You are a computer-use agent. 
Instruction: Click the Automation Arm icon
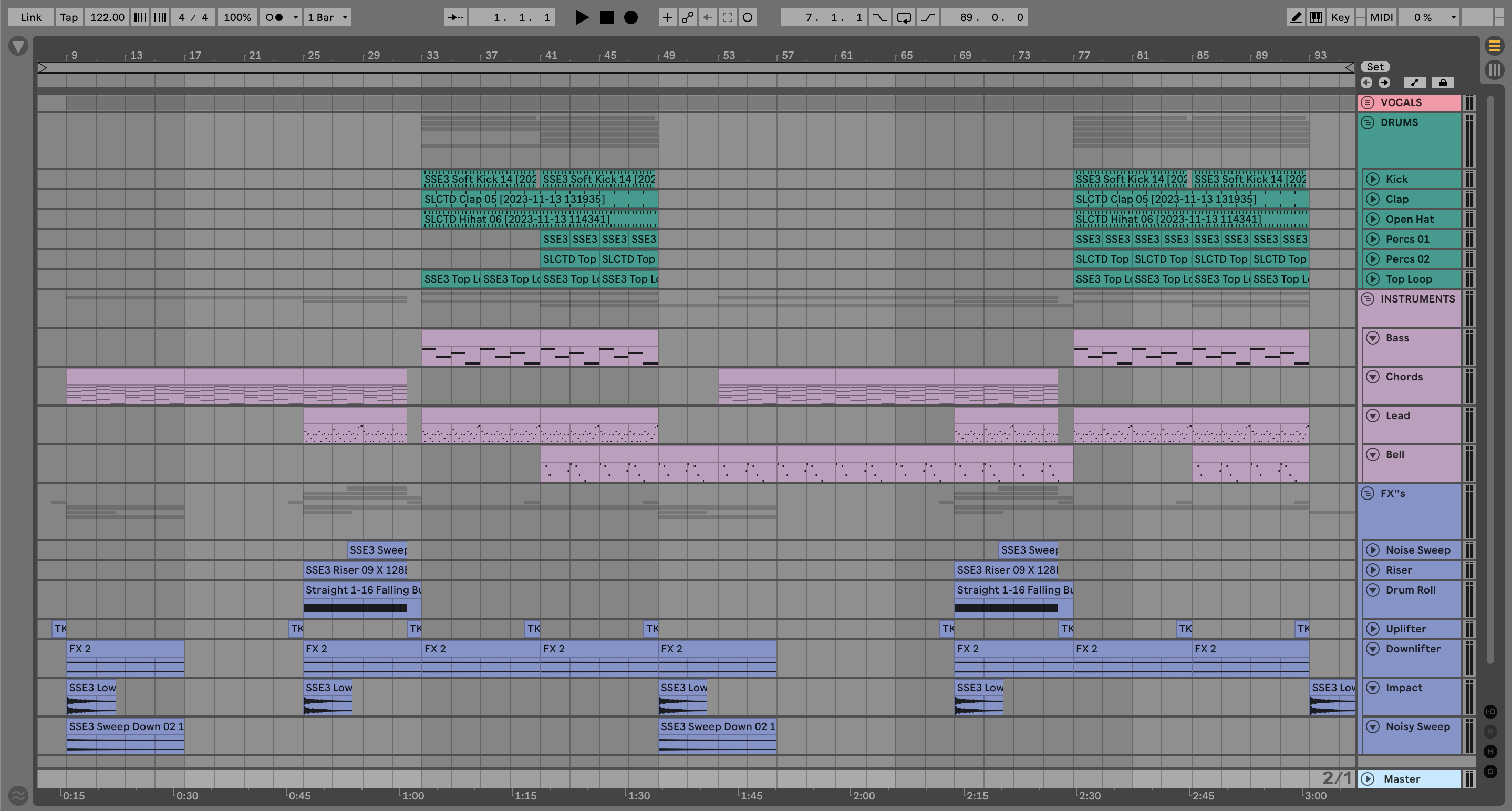(687, 17)
